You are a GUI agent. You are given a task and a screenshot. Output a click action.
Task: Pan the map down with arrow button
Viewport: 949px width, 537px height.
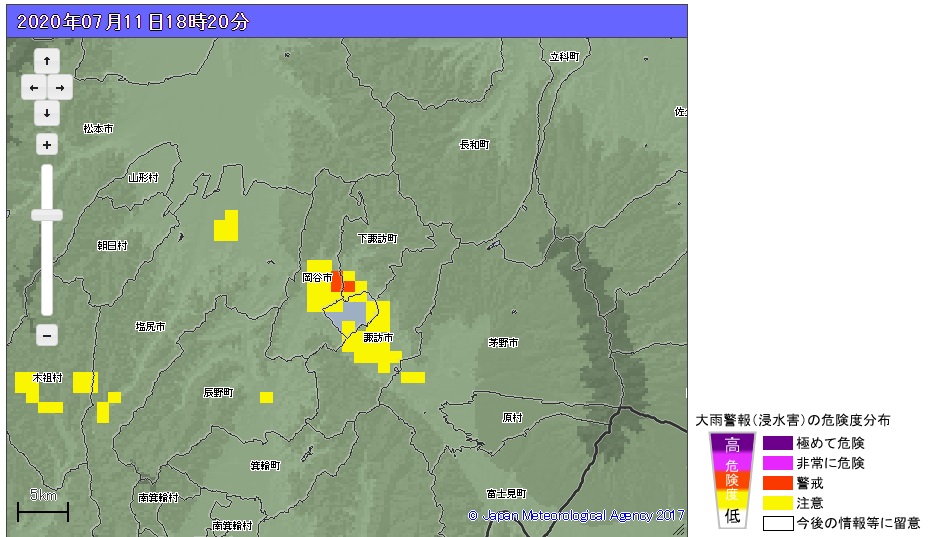[x=47, y=113]
